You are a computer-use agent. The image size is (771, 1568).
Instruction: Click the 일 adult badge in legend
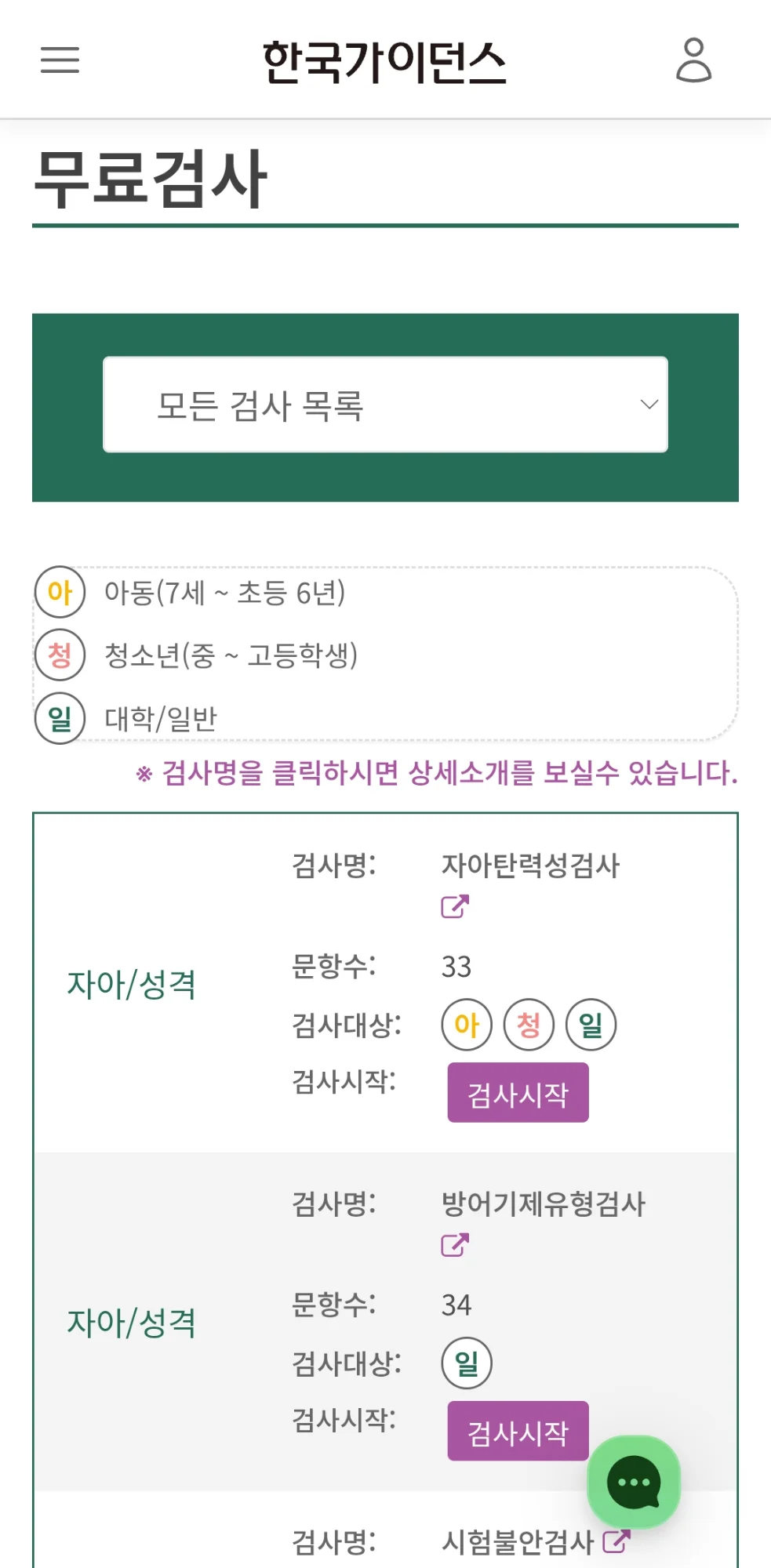[x=60, y=718]
